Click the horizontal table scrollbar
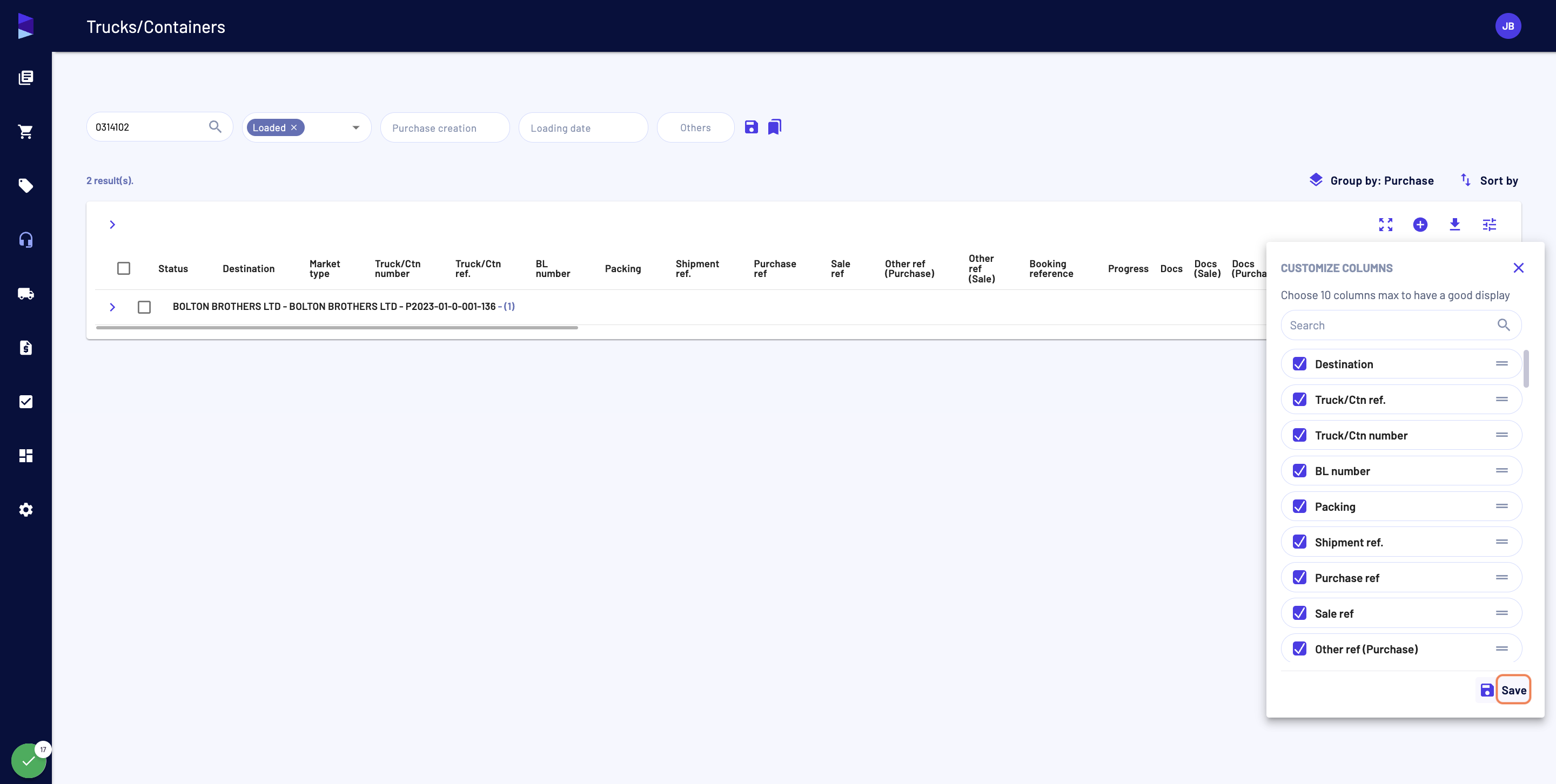The width and height of the screenshot is (1556, 784). (337, 328)
